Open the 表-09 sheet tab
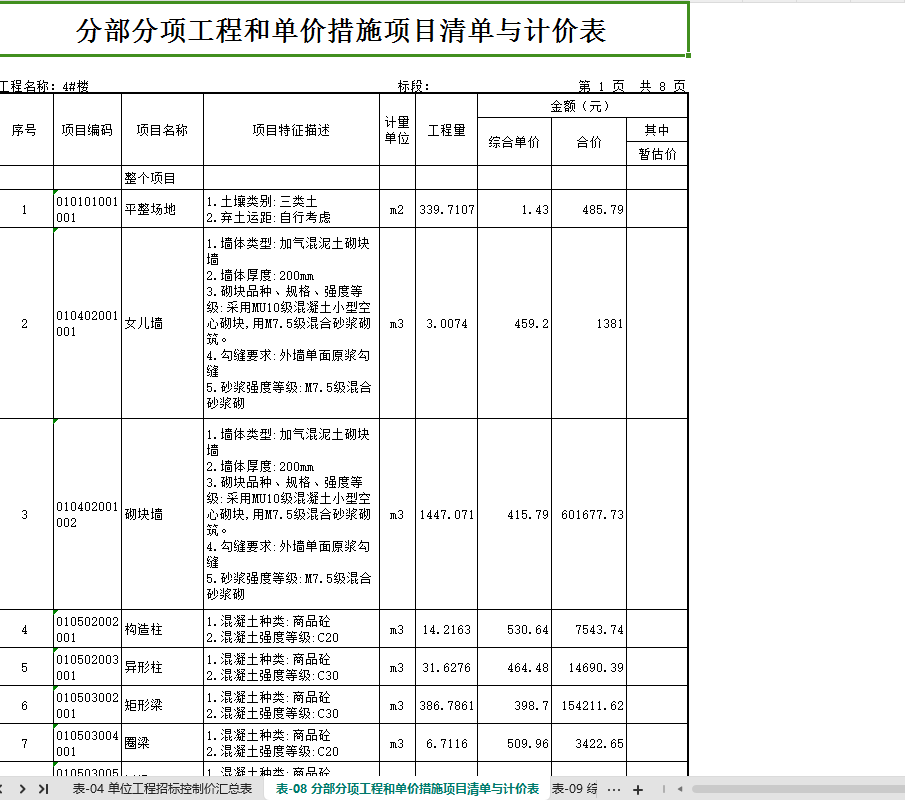 pyautogui.click(x=574, y=788)
